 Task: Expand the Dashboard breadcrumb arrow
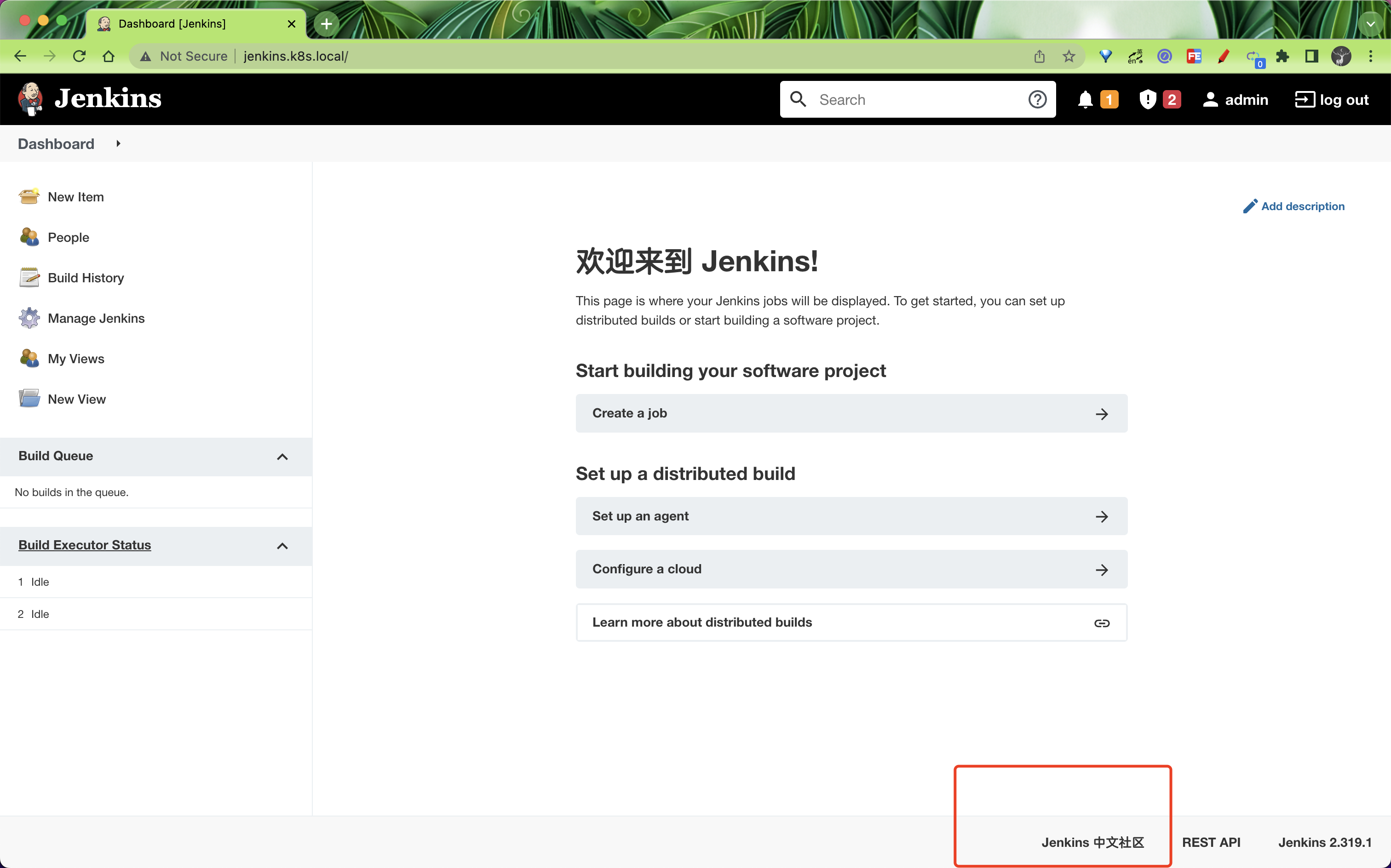point(118,143)
